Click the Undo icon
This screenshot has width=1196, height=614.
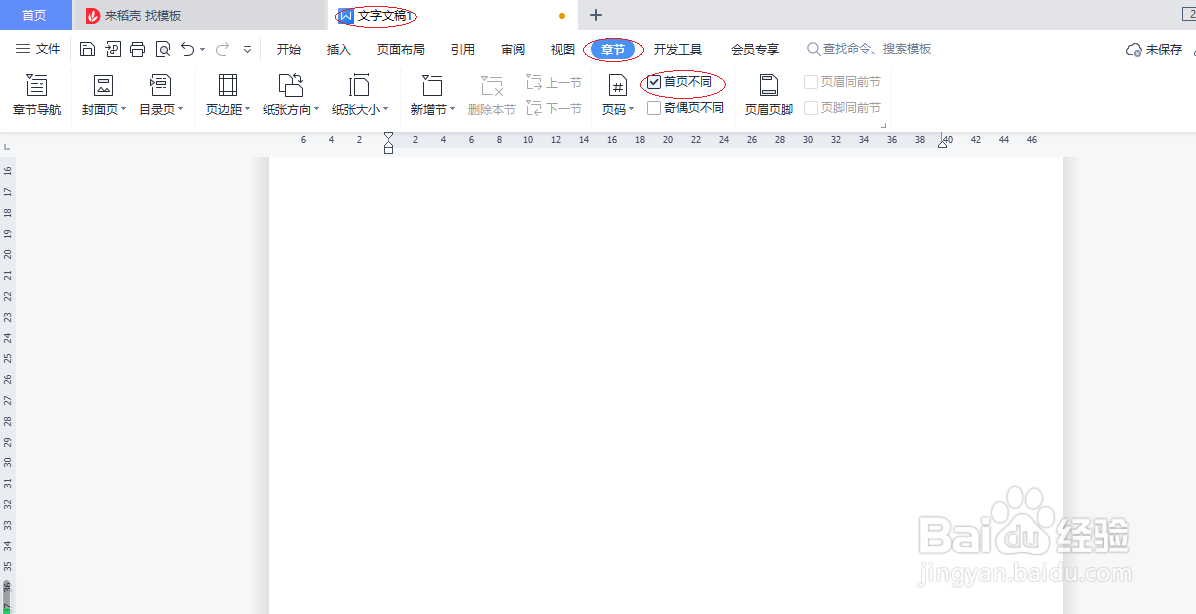[x=188, y=48]
